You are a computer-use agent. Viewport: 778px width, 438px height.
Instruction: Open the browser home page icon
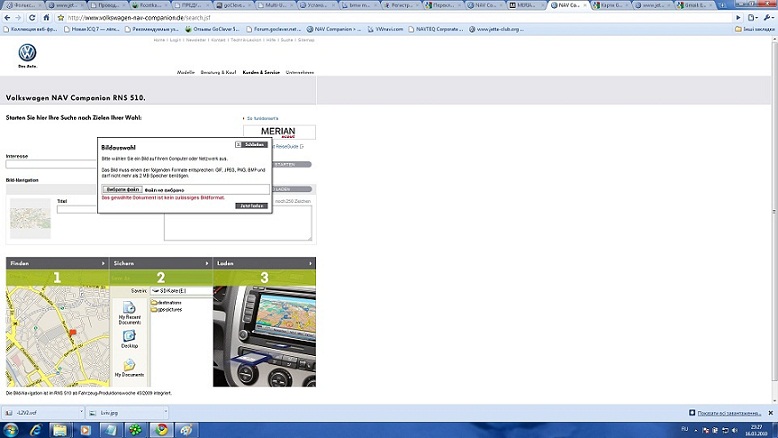(x=46, y=17)
